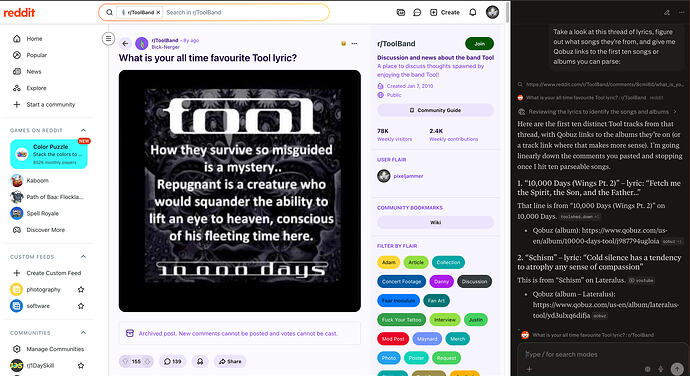
Task: Click the post Share button
Action: pyautogui.click(x=230, y=361)
